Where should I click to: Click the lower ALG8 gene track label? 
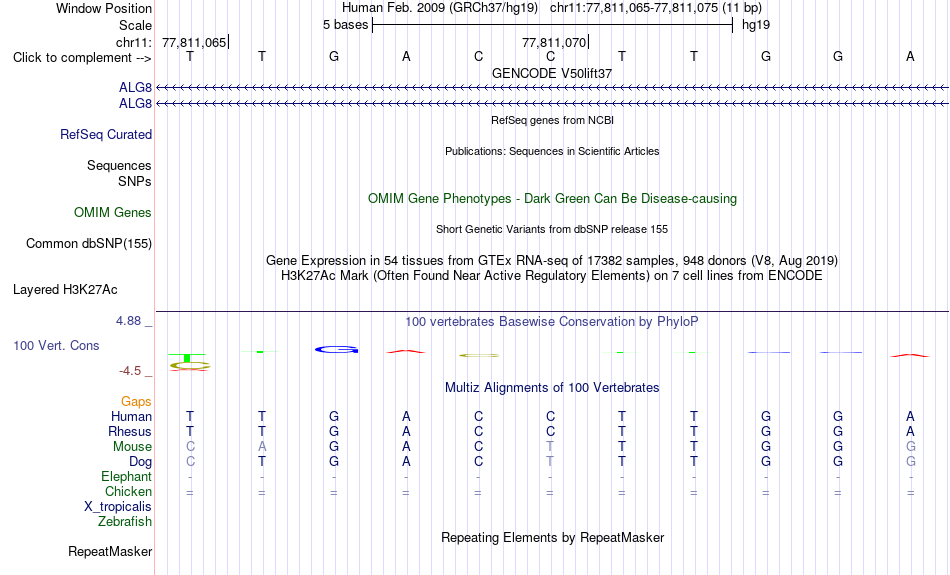[135, 104]
